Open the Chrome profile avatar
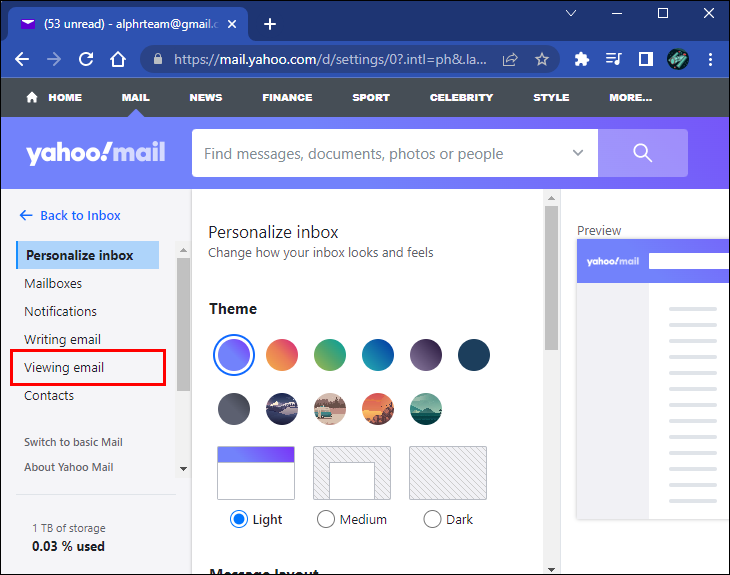Viewport: 730px width, 575px height. pyautogui.click(x=678, y=59)
